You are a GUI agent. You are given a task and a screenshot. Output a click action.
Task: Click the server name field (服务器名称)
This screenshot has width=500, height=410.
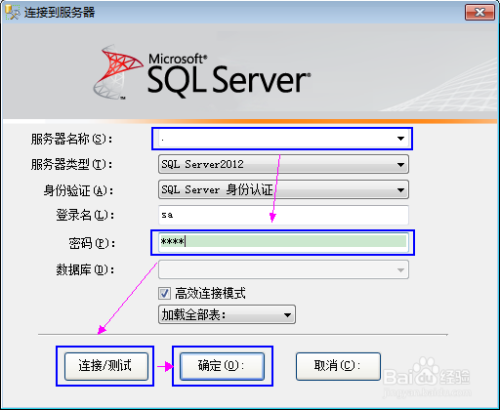click(x=282, y=139)
